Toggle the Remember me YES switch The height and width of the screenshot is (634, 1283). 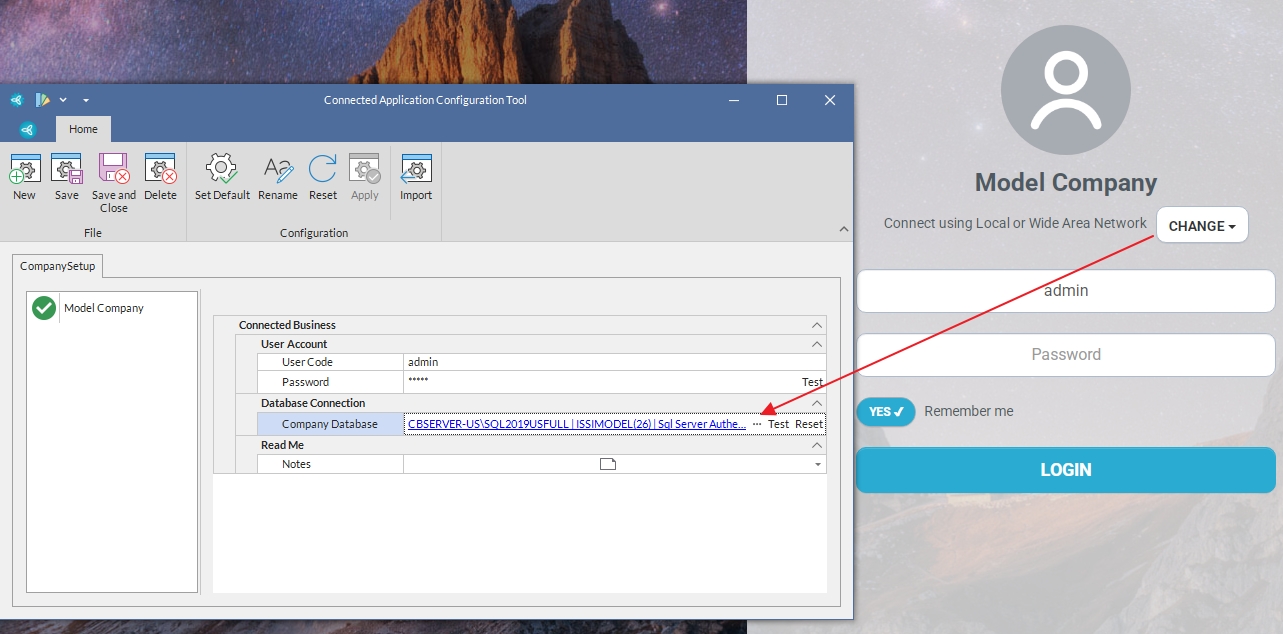(885, 412)
